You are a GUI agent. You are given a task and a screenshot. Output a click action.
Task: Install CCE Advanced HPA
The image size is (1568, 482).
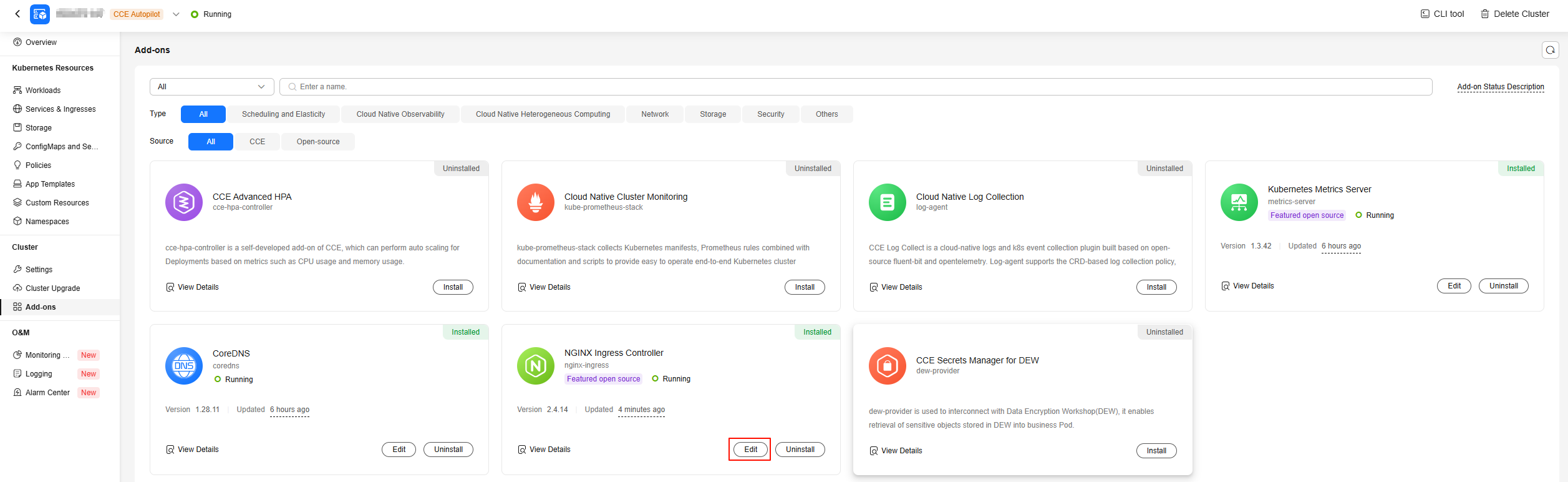[453, 287]
